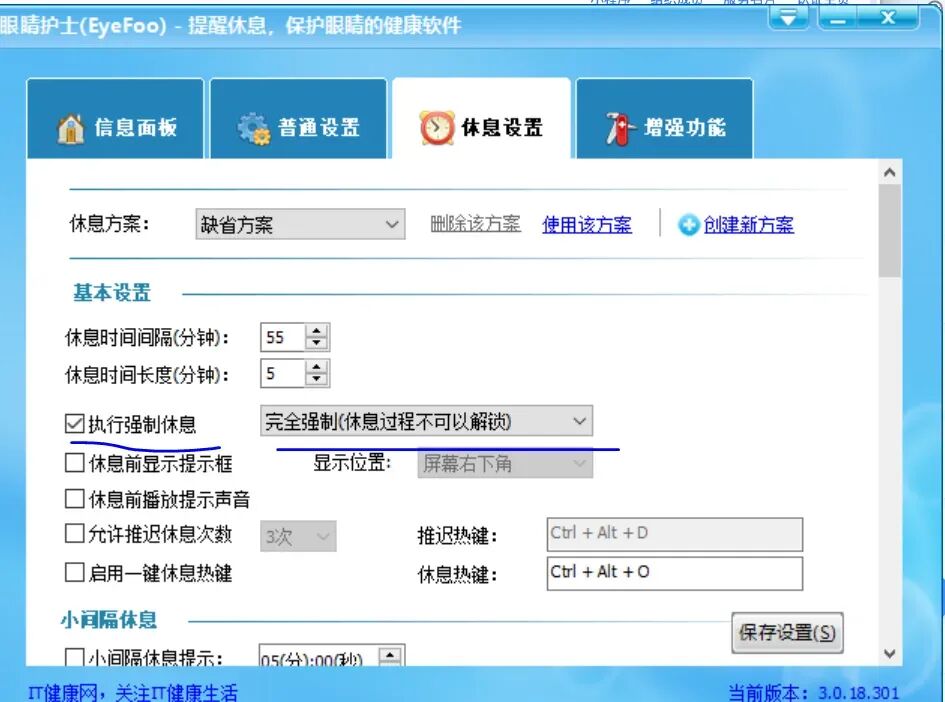Open the 3次 postpone count dropdown

tap(298, 536)
